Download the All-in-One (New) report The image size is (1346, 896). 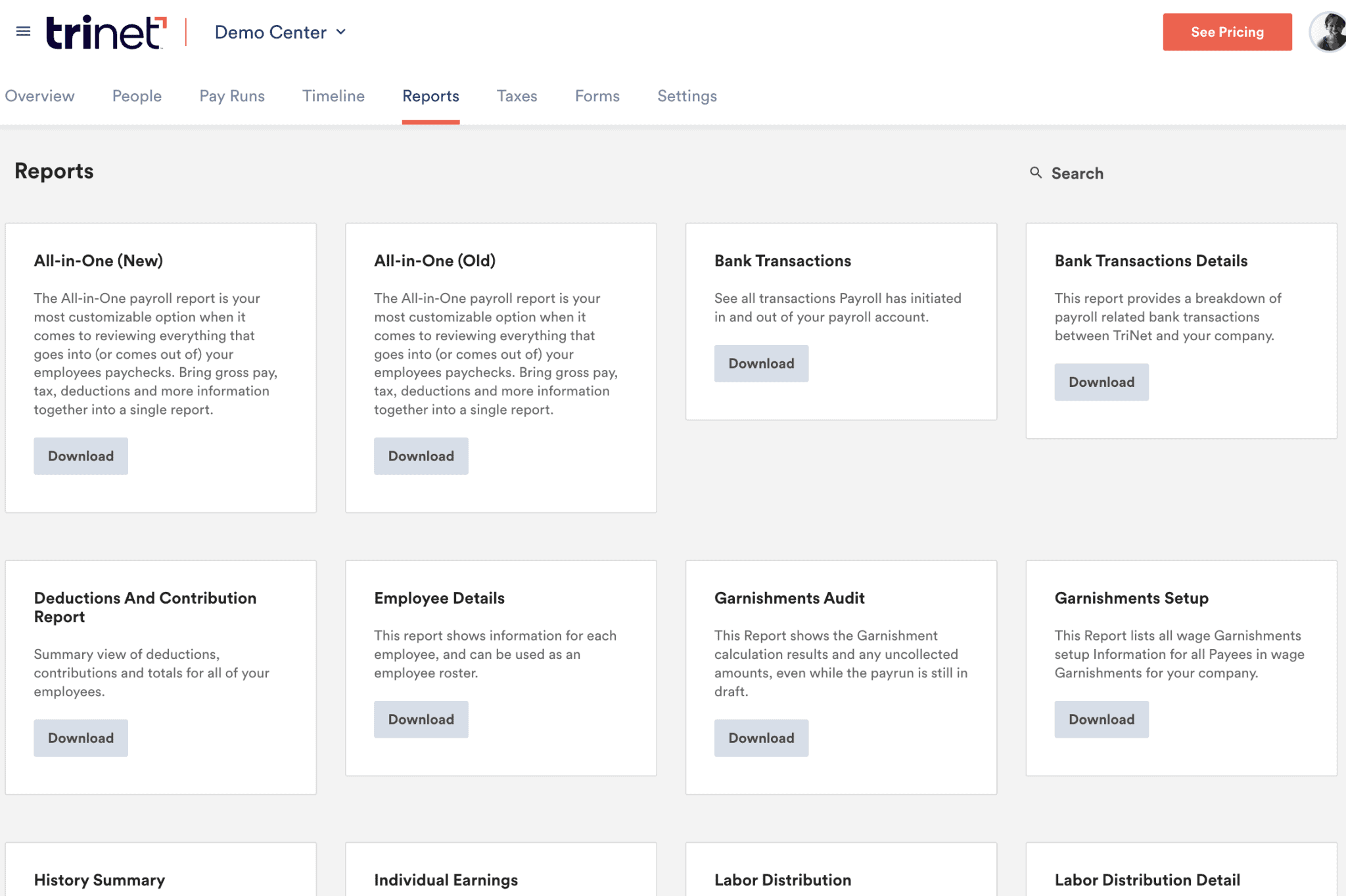(x=81, y=456)
